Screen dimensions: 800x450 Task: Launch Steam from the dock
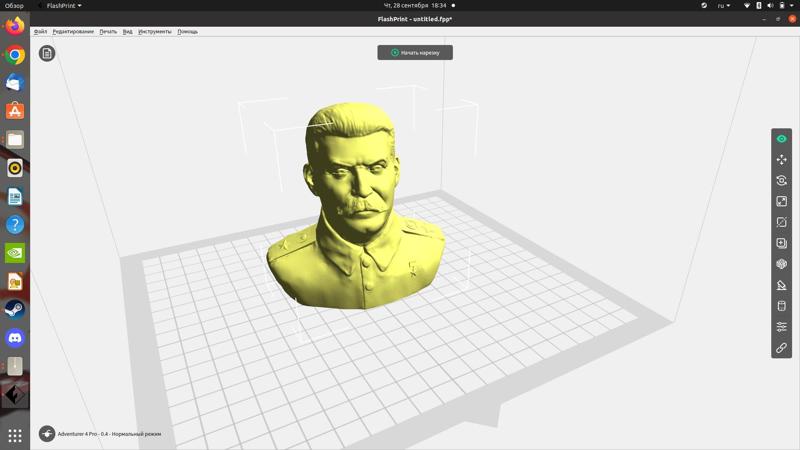(x=15, y=309)
